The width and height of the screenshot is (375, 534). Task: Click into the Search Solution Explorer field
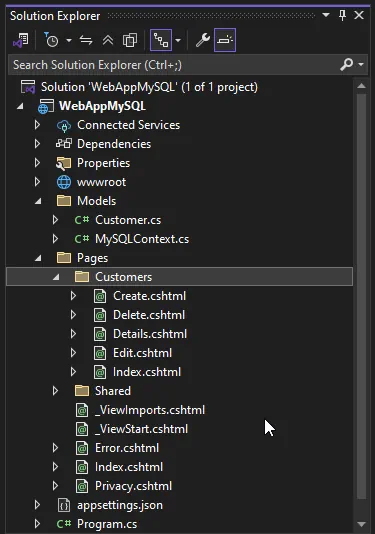[174, 64]
